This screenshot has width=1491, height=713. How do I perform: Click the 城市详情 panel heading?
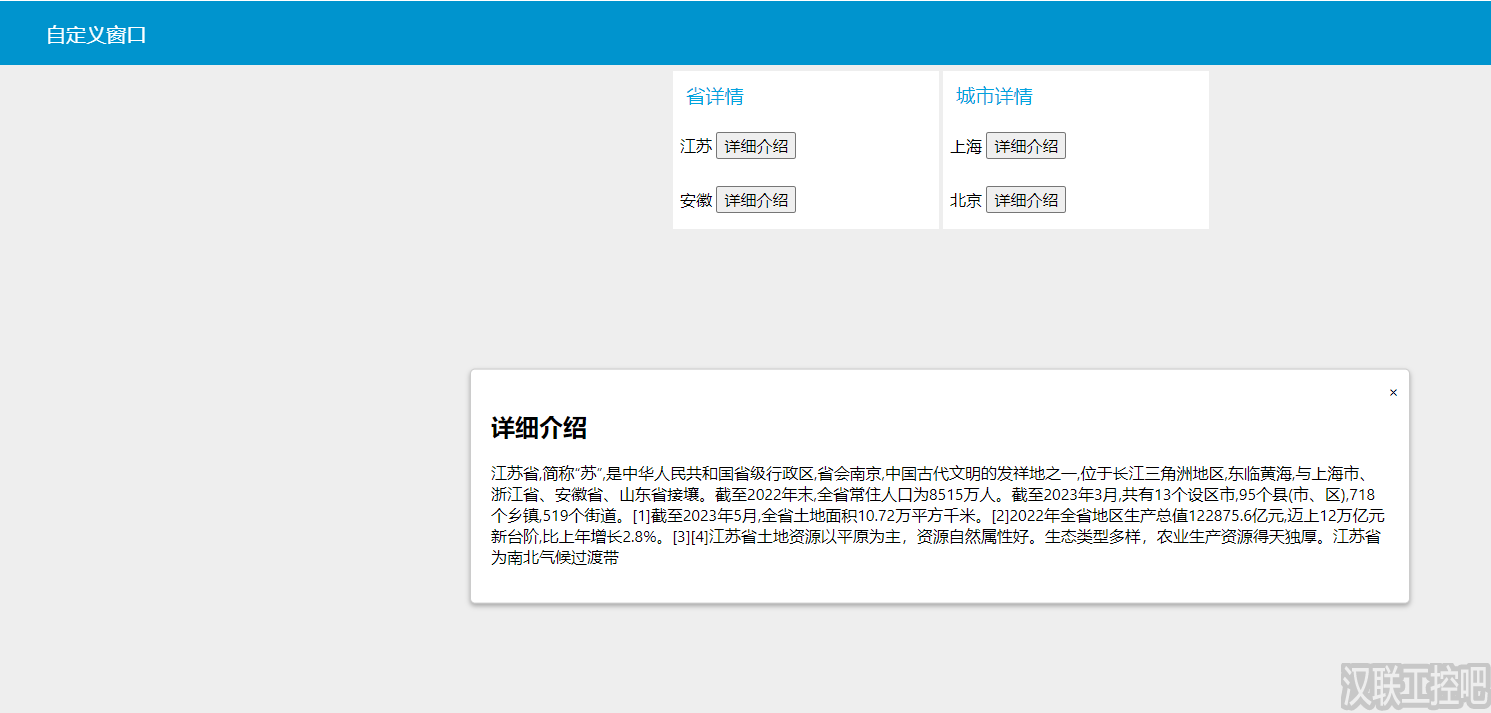coord(994,95)
